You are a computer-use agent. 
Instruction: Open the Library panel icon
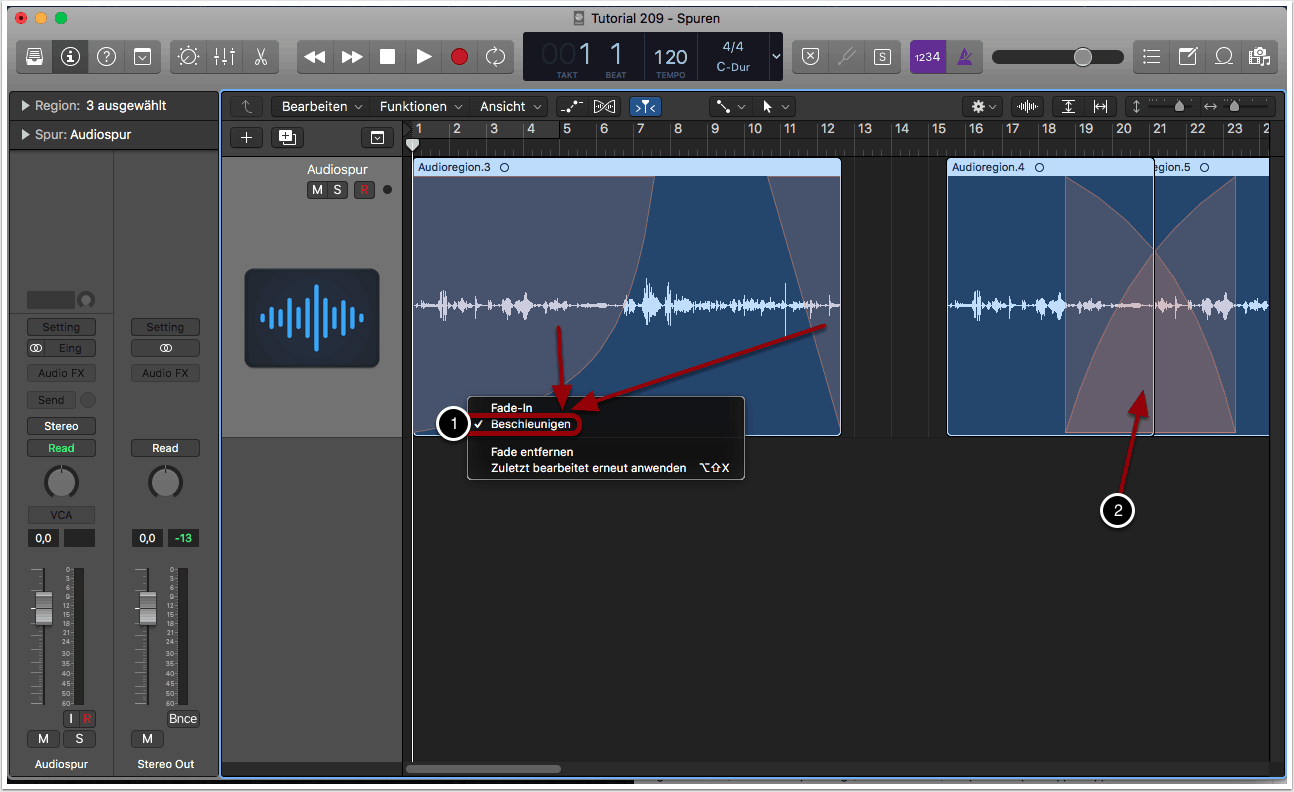coord(34,57)
